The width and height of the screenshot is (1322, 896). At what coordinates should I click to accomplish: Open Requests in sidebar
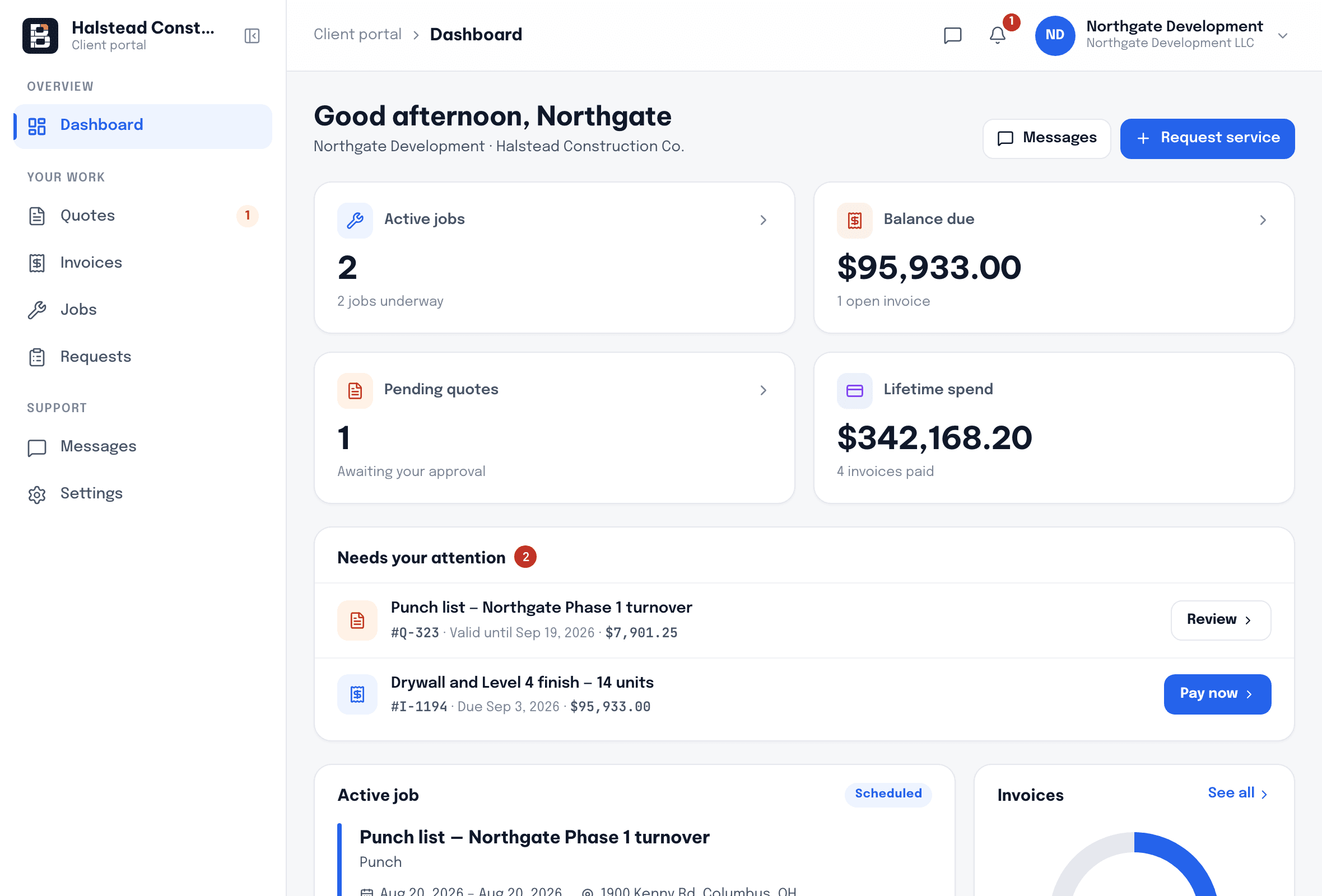pyautogui.click(x=143, y=357)
